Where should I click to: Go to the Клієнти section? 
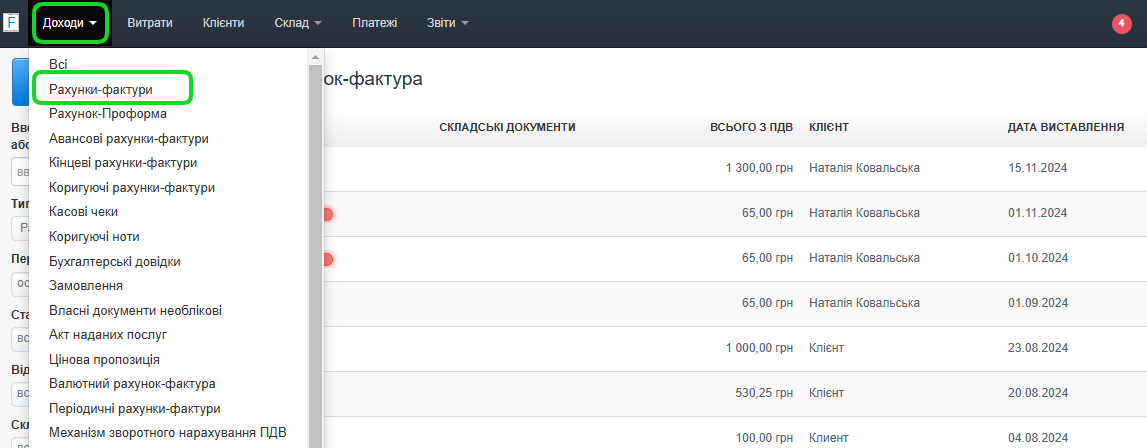(x=223, y=23)
